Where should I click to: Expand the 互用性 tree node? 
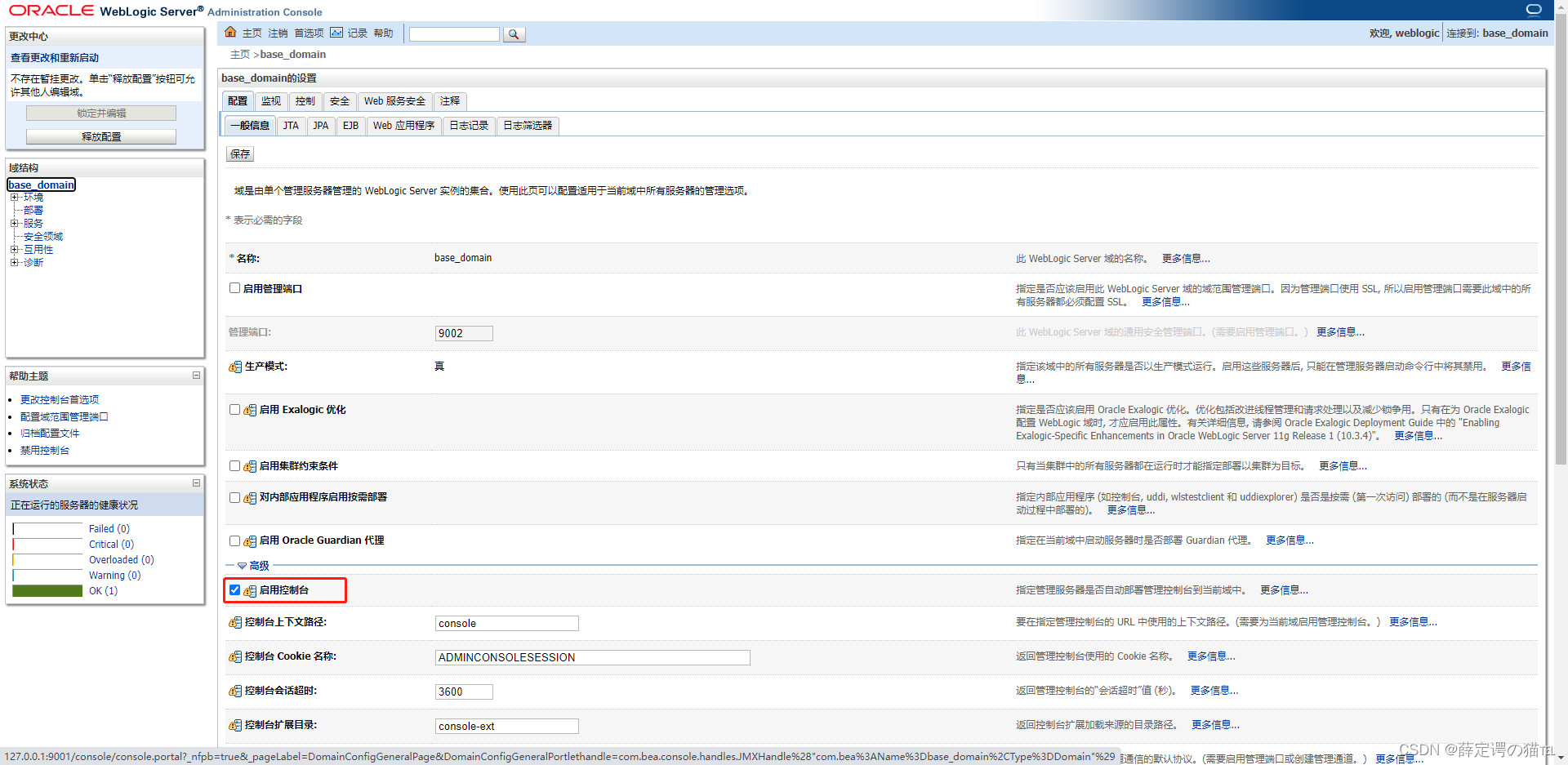(x=14, y=250)
